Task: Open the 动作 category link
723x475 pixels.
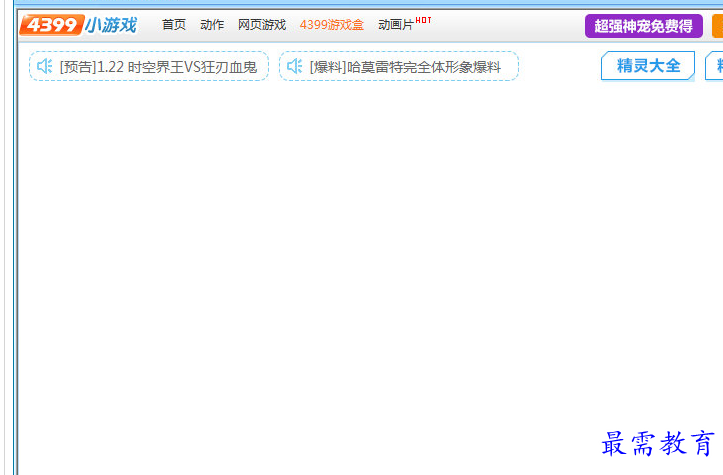Action: tap(212, 24)
